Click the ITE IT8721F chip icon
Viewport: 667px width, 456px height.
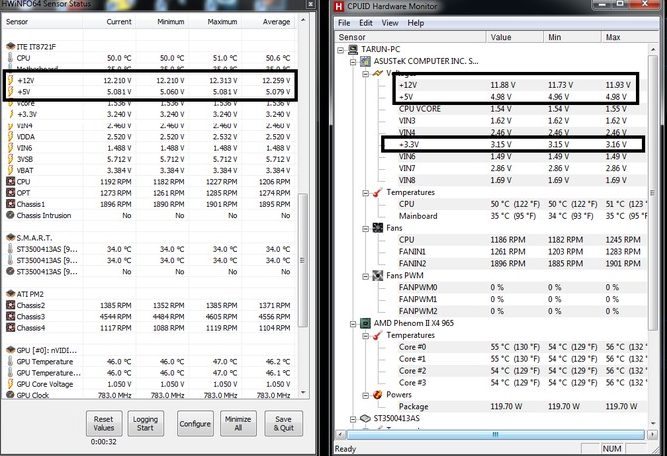click(11, 46)
